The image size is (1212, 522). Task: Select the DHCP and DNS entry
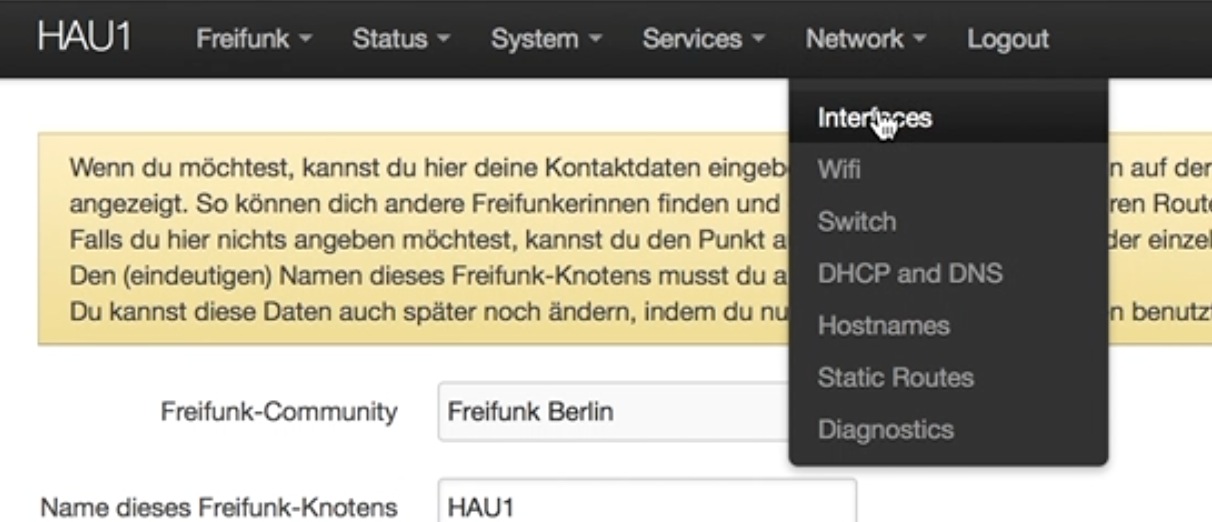point(909,274)
